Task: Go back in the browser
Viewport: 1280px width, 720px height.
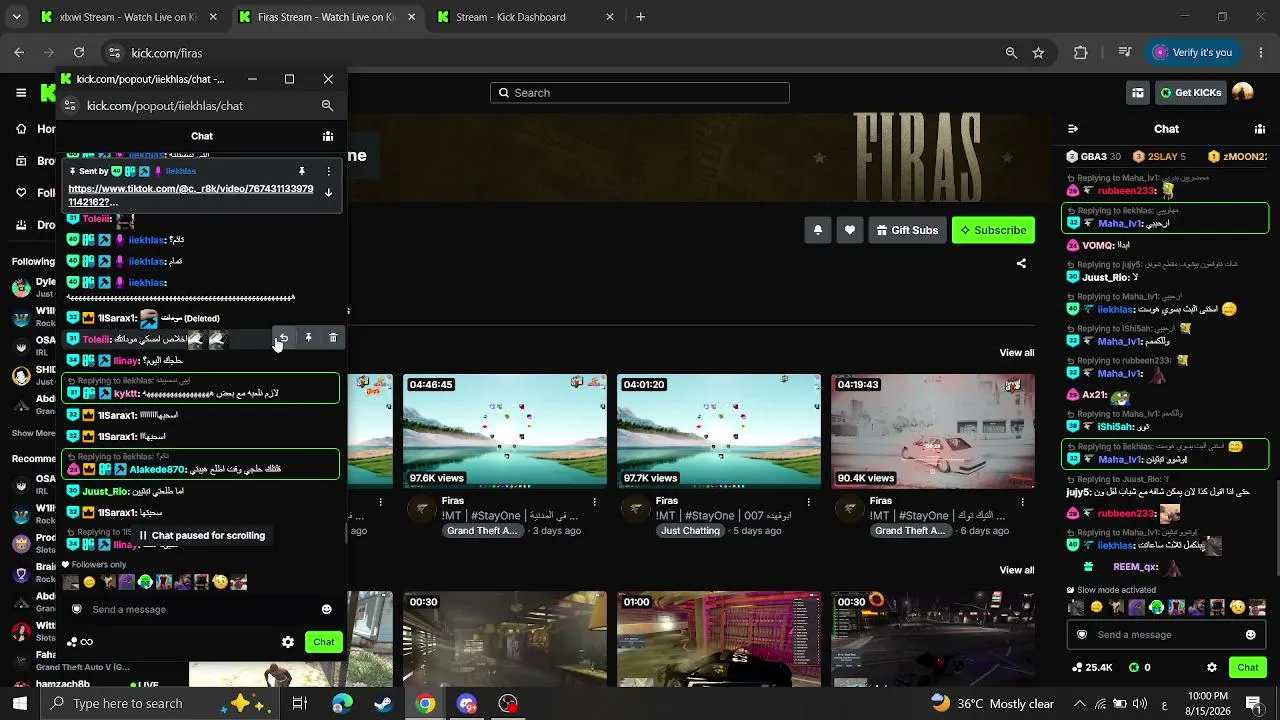Action: (x=19, y=53)
